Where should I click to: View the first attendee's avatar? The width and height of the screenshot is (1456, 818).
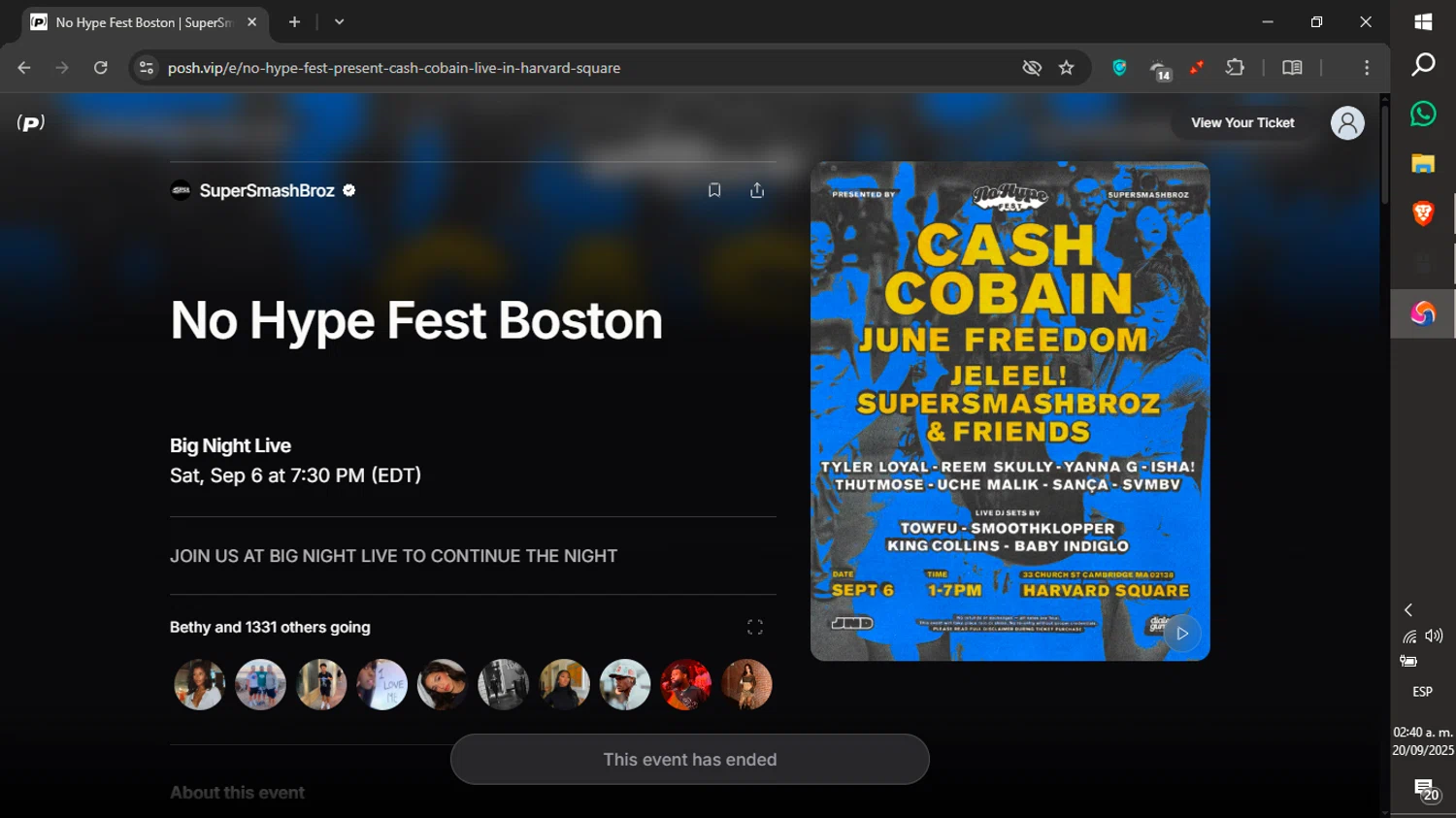pos(199,685)
